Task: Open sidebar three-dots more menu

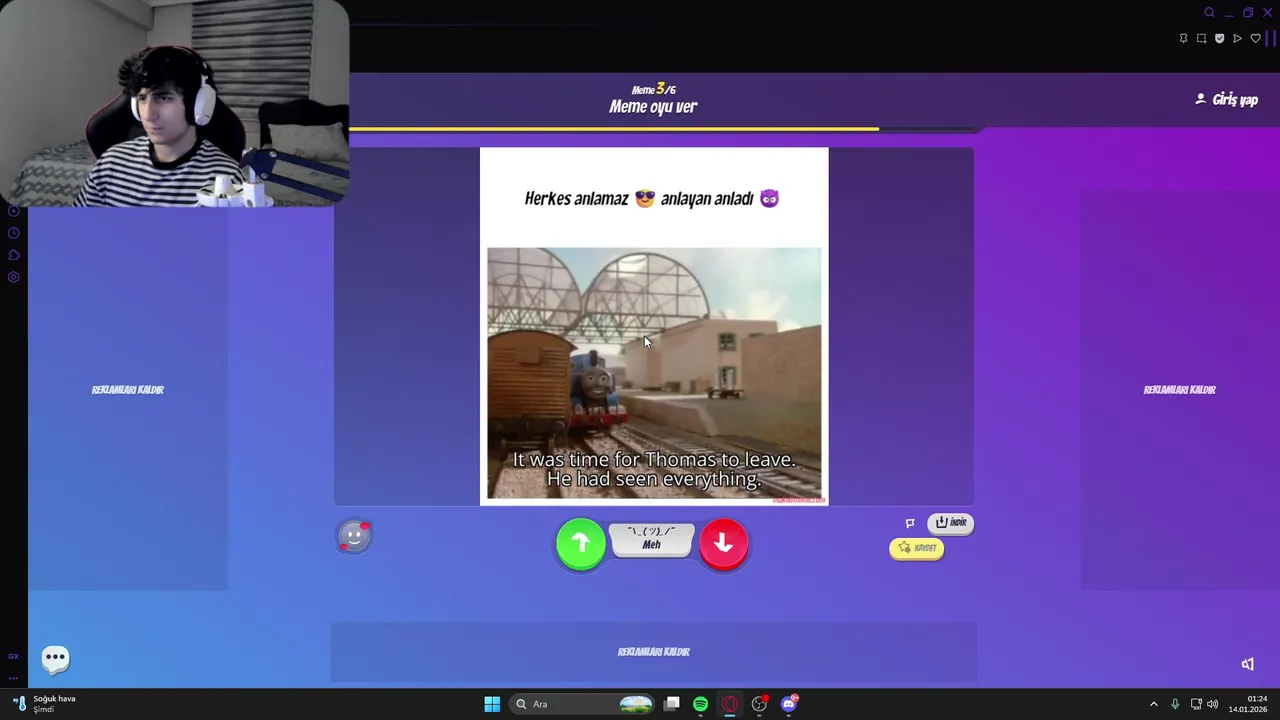Action: click(x=13, y=677)
